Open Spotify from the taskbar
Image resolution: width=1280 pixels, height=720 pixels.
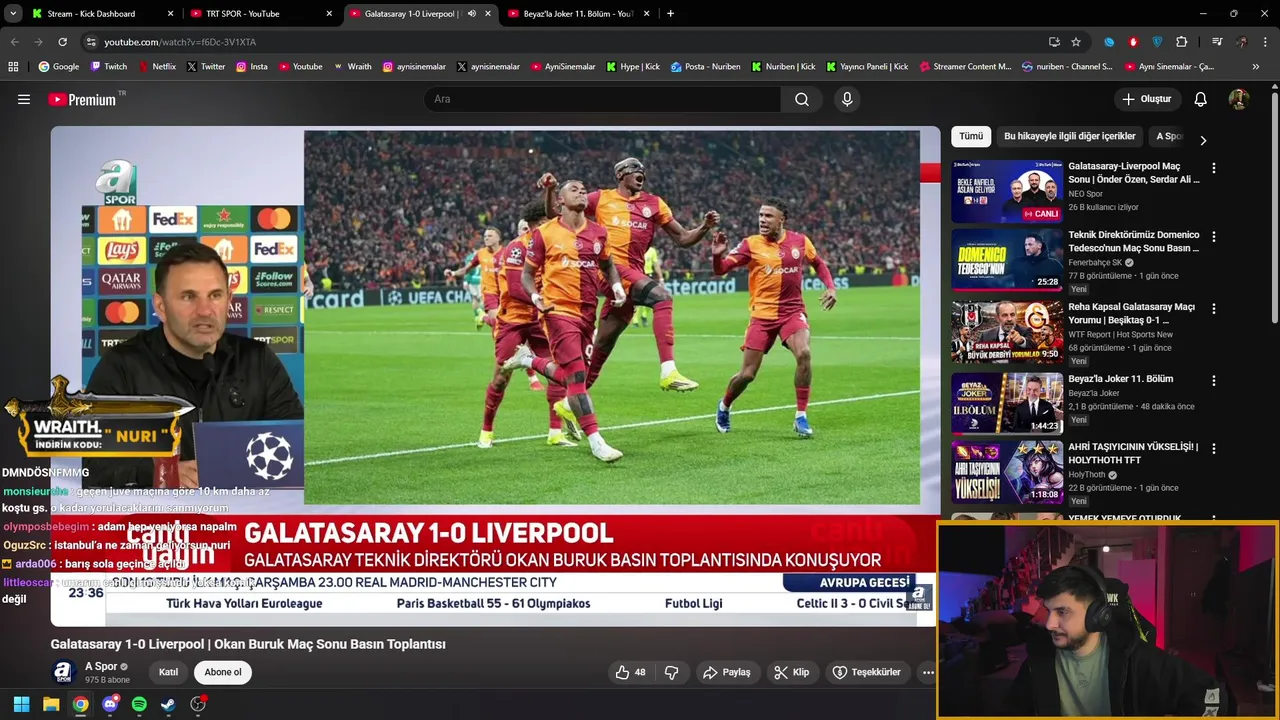pos(139,704)
